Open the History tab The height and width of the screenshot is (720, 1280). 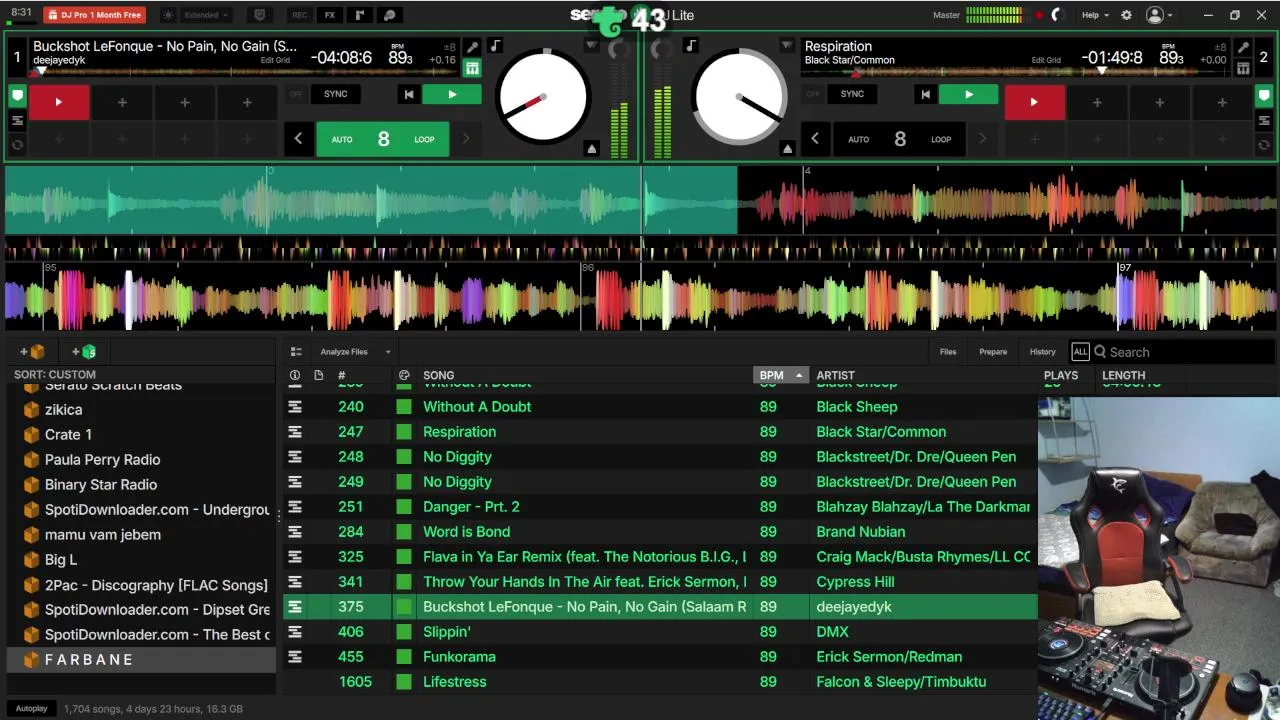(1043, 352)
